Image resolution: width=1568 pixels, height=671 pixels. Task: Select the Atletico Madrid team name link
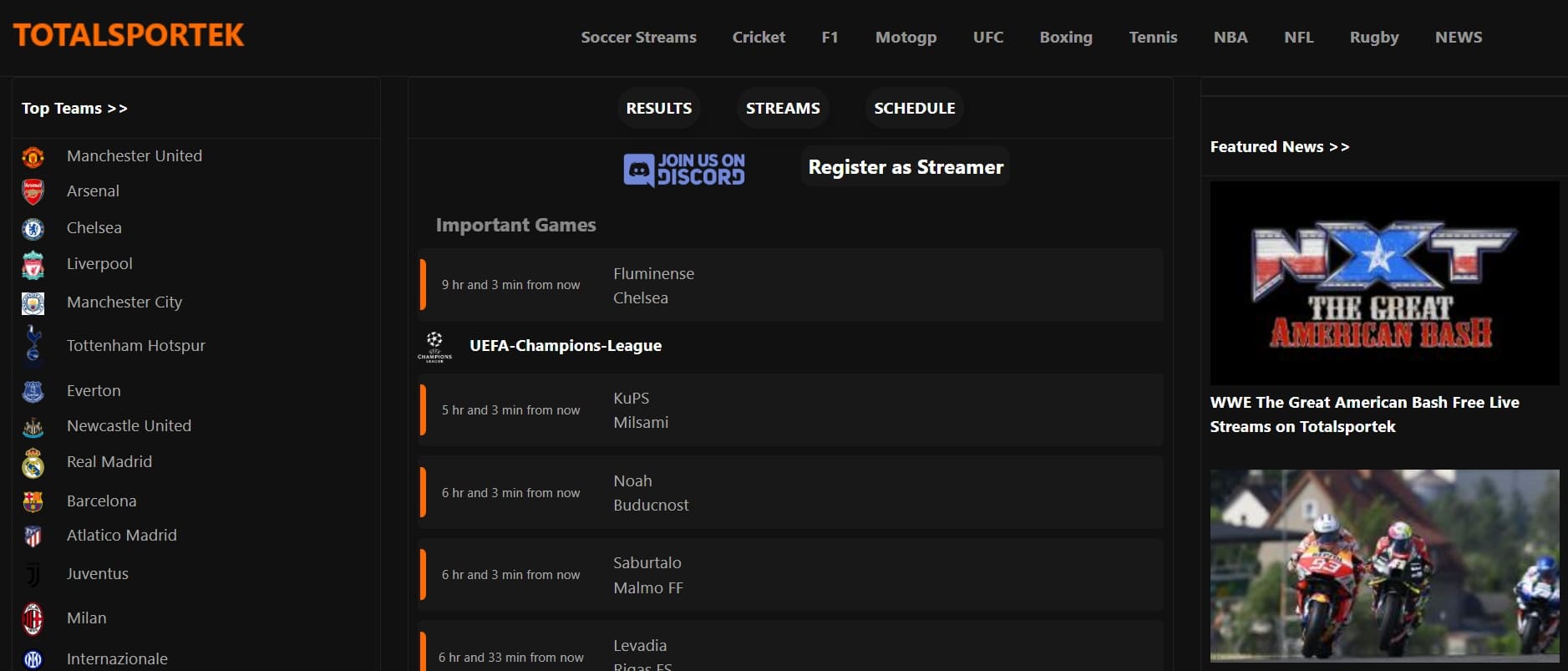[x=122, y=536]
